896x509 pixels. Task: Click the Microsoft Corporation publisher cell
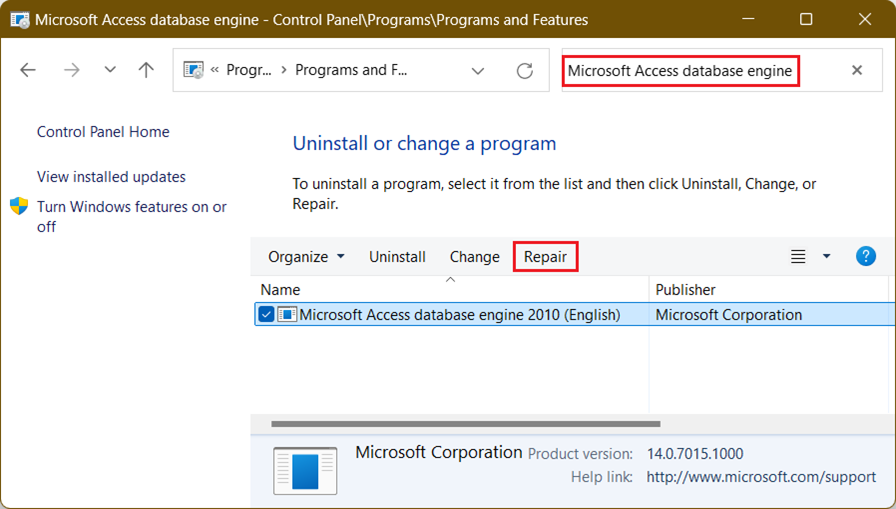(x=729, y=315)
